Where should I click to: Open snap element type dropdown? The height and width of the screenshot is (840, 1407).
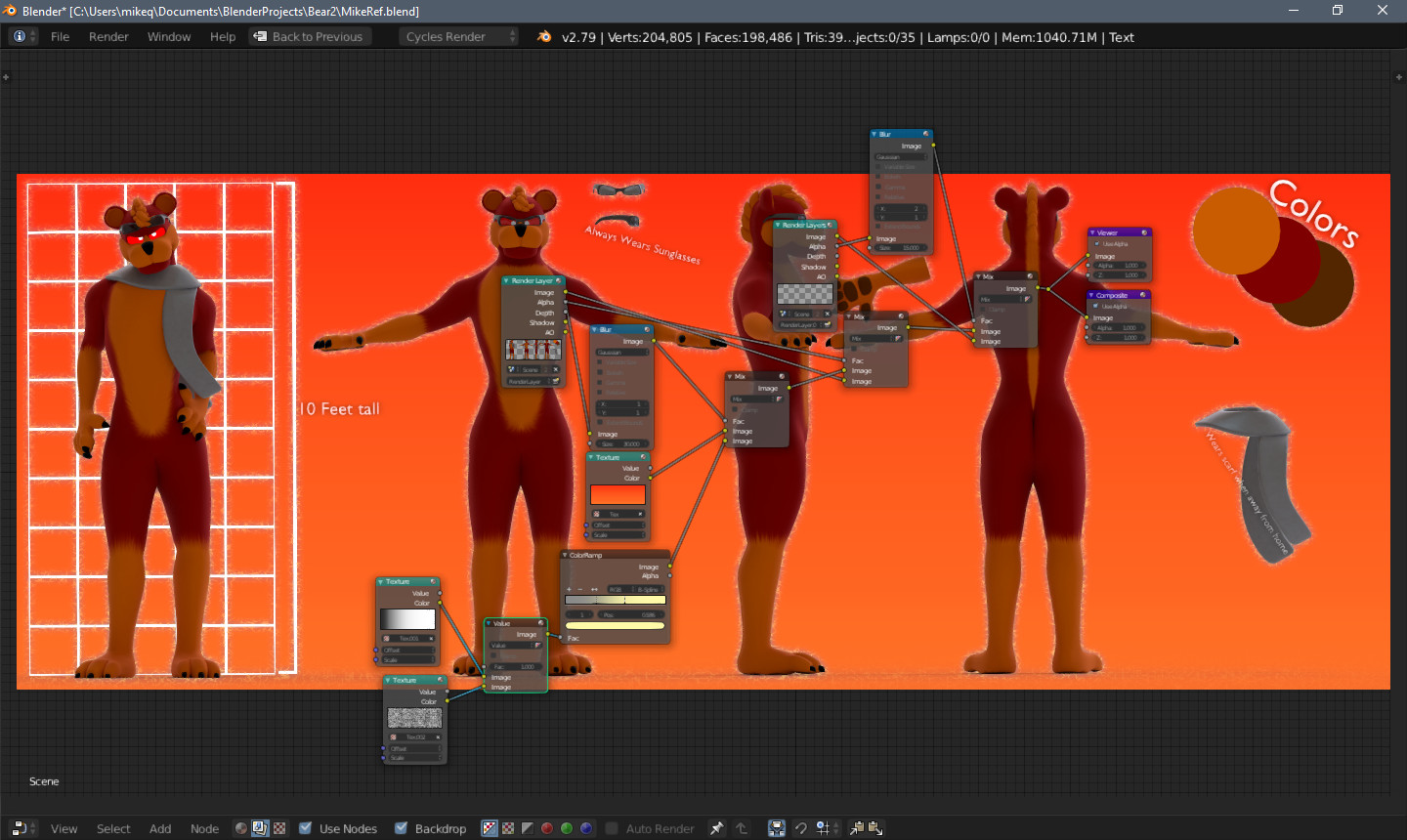coord(827,828)
